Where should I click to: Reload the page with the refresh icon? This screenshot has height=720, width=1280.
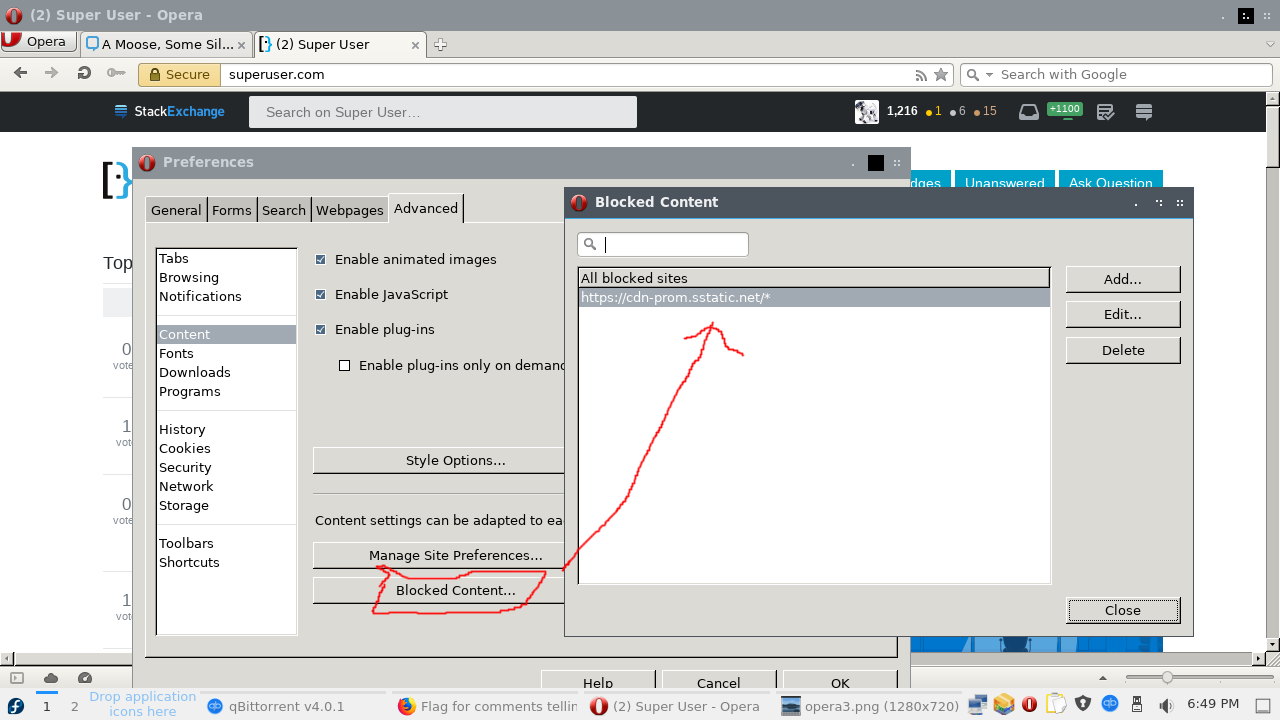pyautogui.click(x=84, y=73)
